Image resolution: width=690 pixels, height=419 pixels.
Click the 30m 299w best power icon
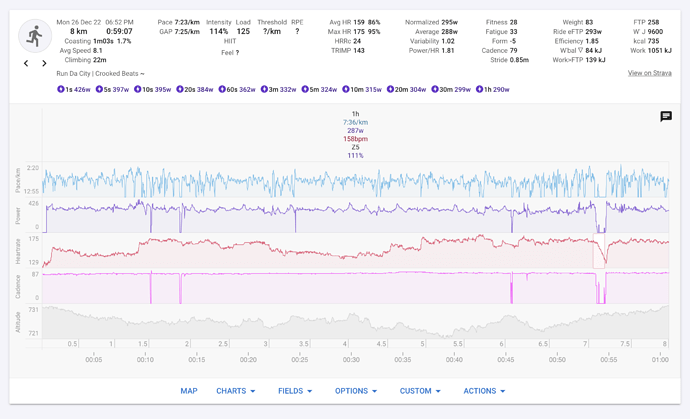tap(435, 89)
